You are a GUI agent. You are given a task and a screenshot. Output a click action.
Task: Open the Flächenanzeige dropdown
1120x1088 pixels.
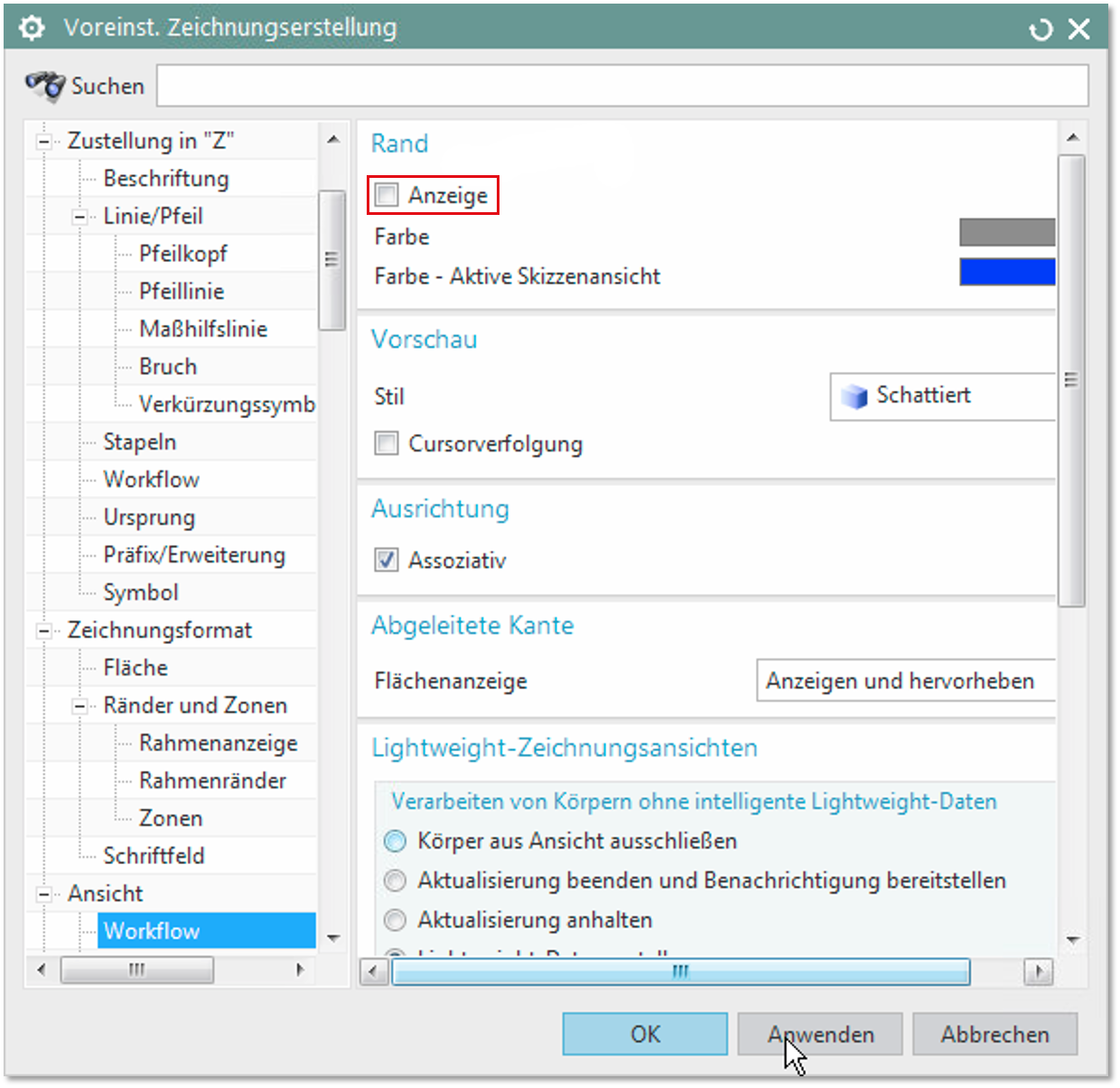pos(905,681)
